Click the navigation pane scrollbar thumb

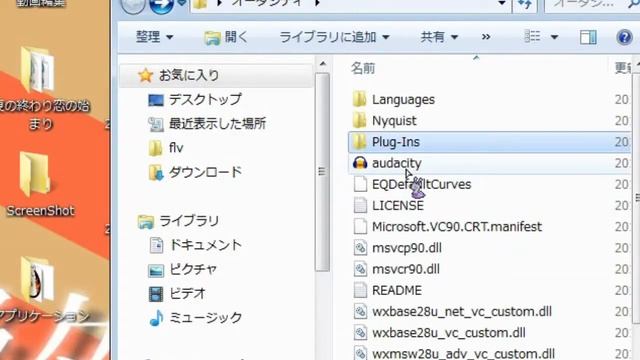tap(322, 171)
